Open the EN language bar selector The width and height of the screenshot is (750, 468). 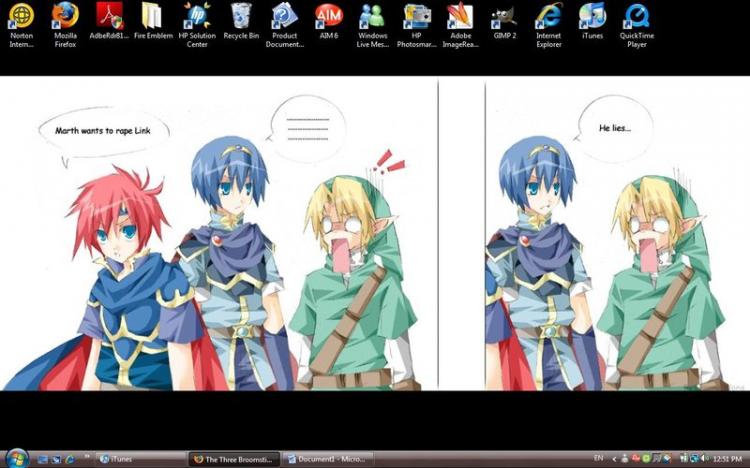pos(598,458)
